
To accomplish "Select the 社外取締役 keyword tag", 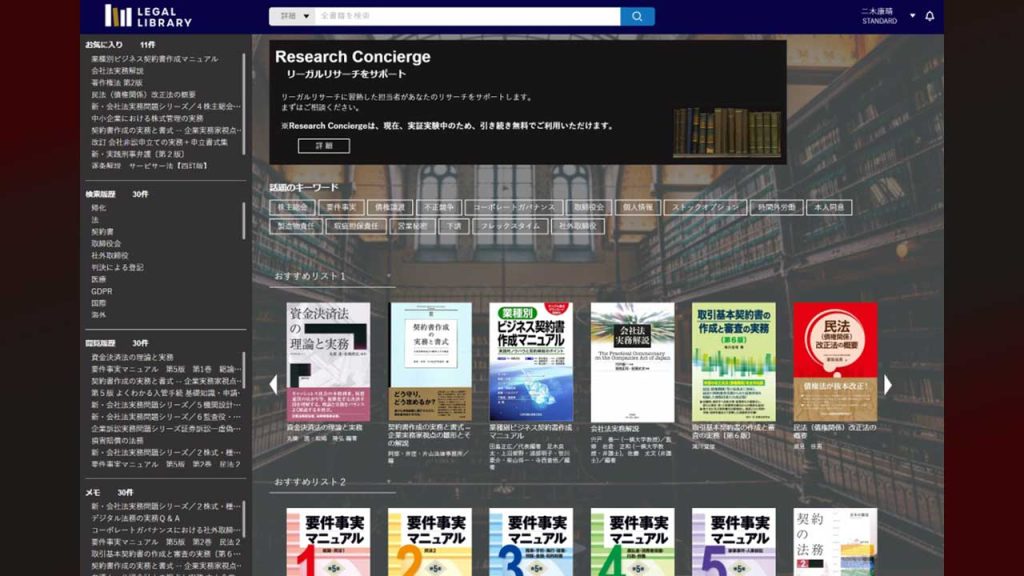I will [578, 226].
